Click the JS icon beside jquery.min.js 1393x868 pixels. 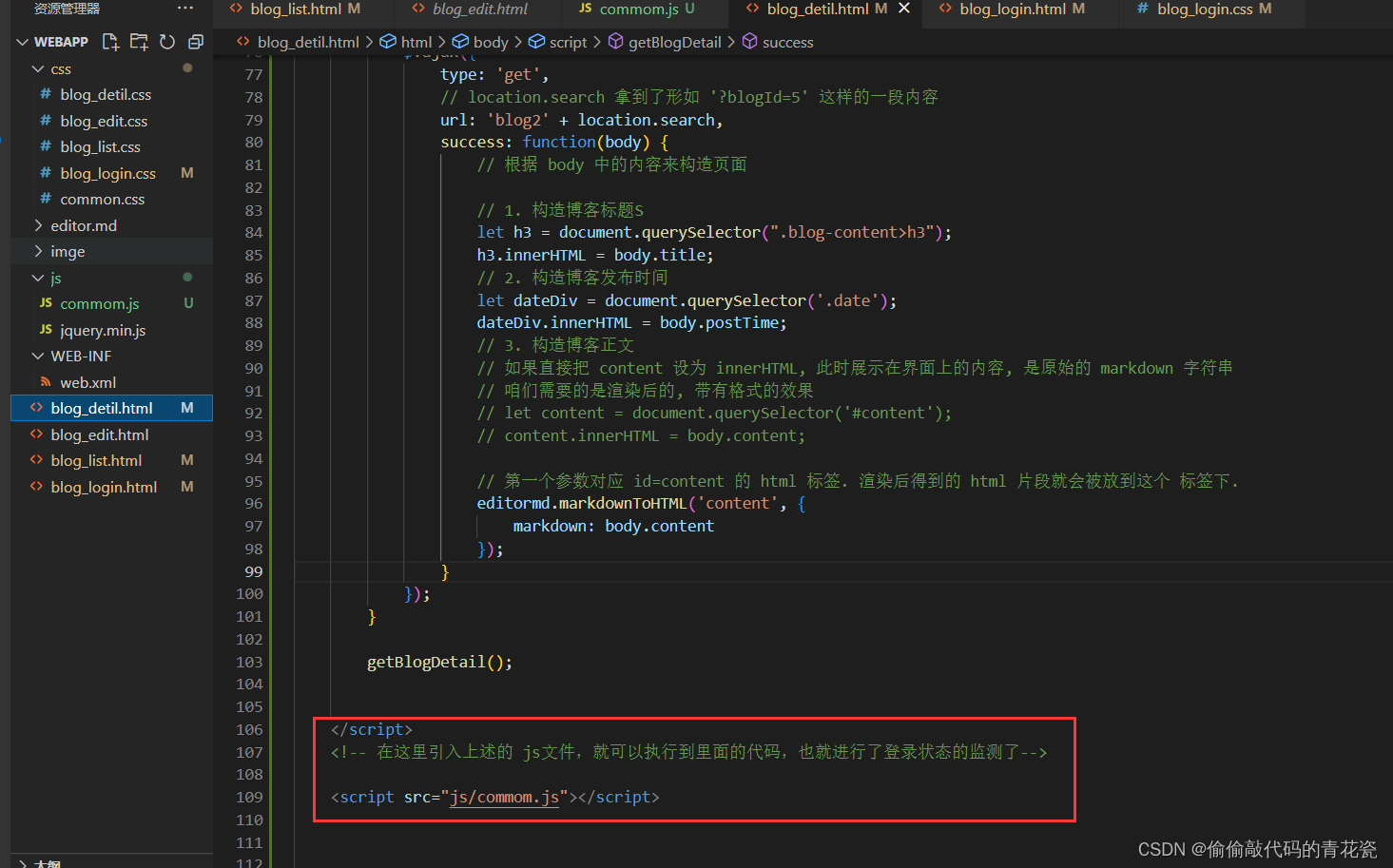(46, 330)
